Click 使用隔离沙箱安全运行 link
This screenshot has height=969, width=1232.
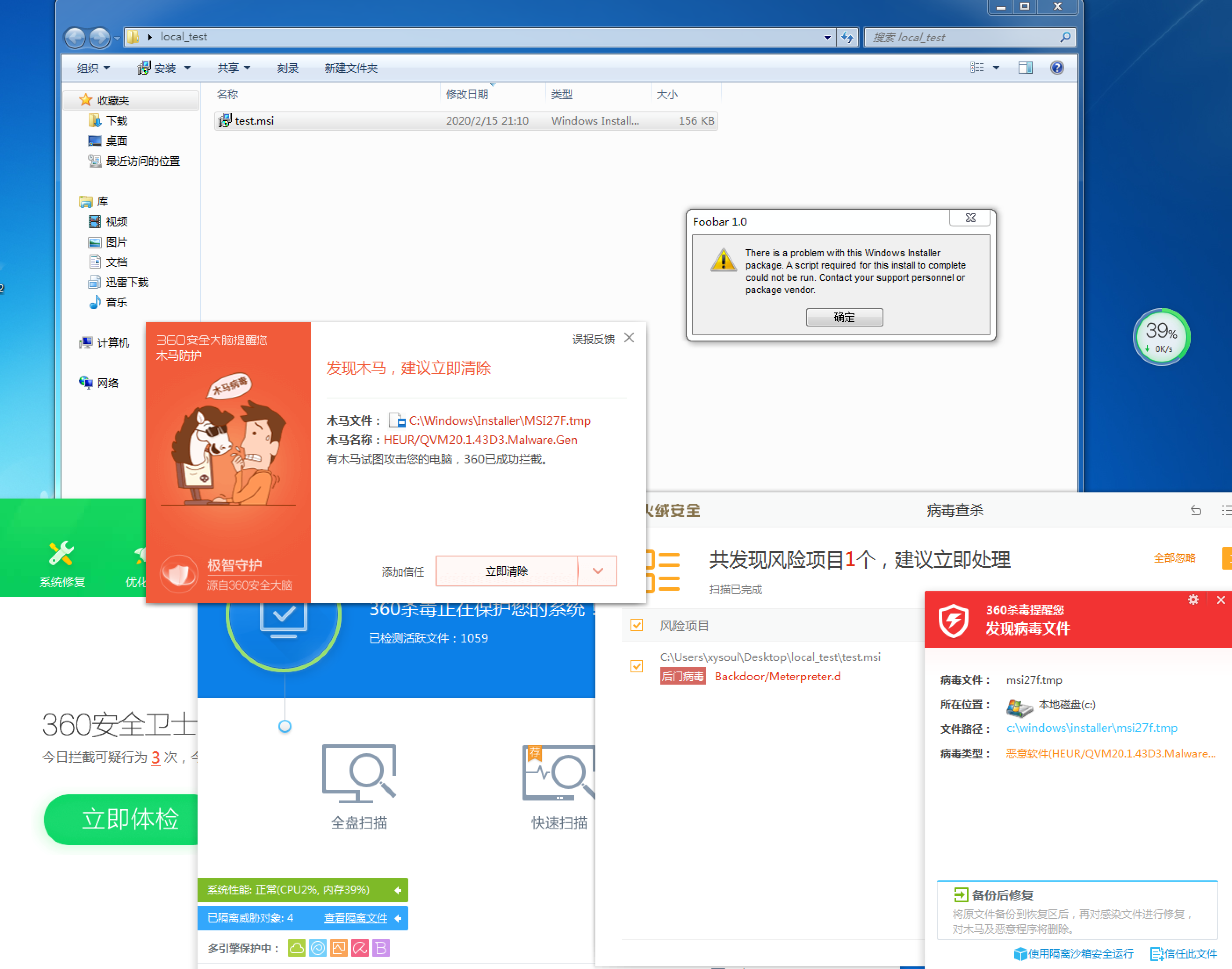(x=1073, y=954)
